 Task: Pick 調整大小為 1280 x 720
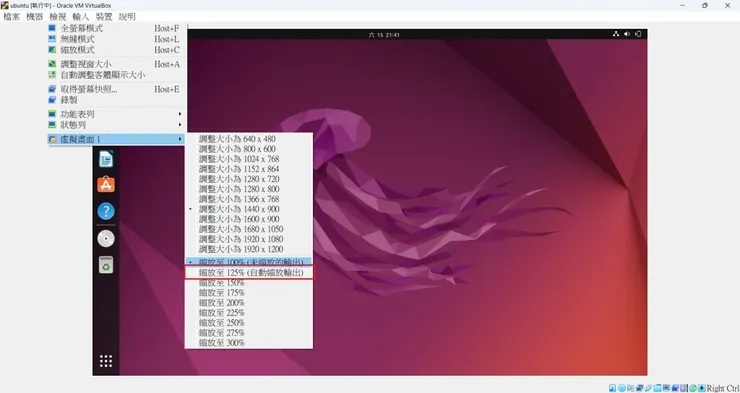[x=249, y=179]
